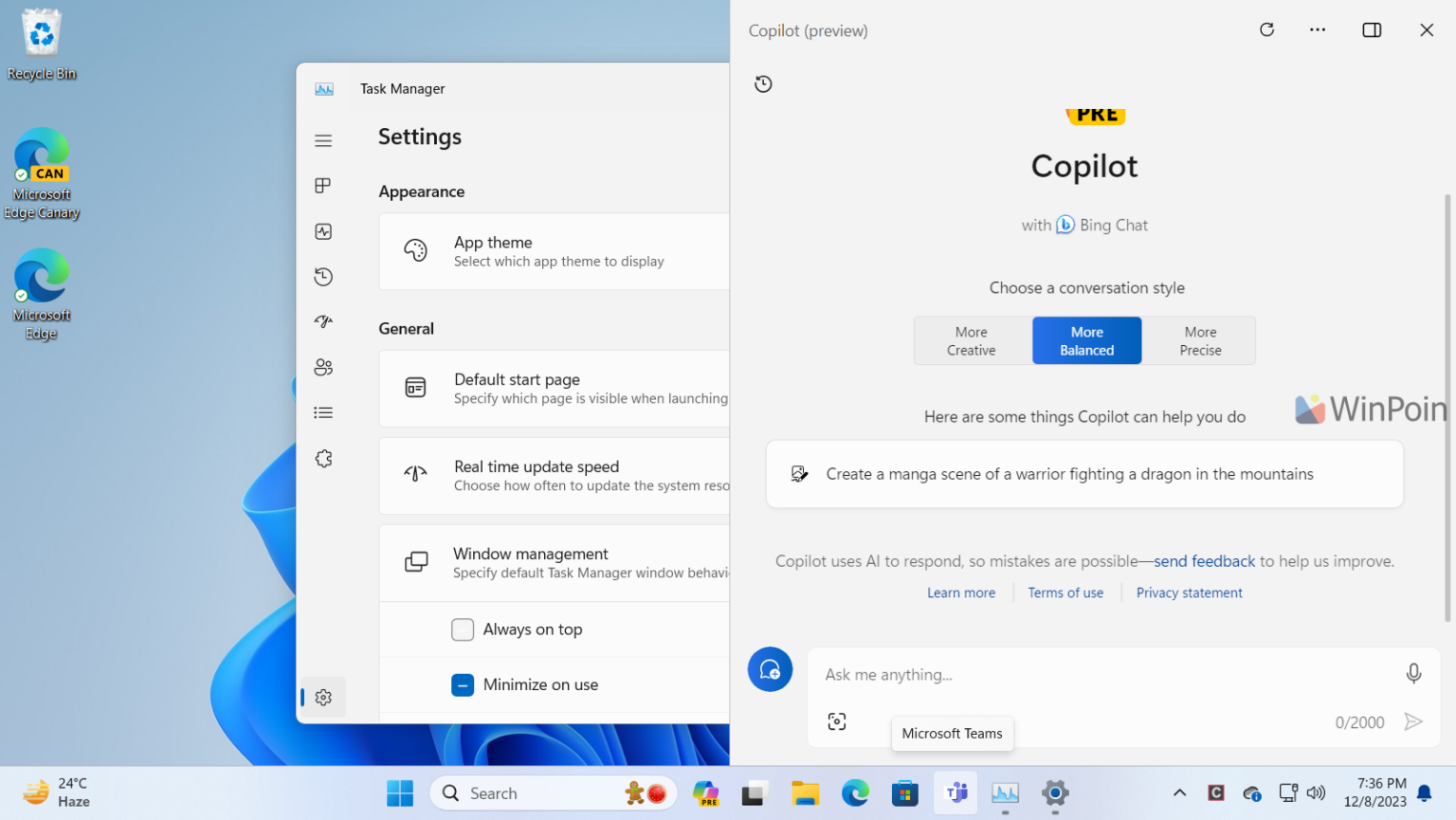Image resolution: width=1456 pixels, height=820 pixels.
Task: Start a new topic with the blue Copilot button
Action: (x=770, y=669)
